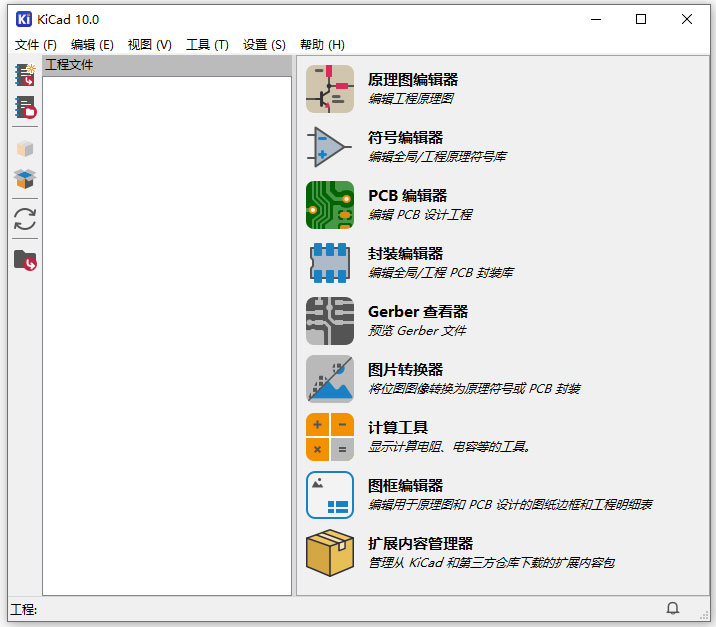
Task: Click the Refresh project tree icon
Action: pos(25,219)
